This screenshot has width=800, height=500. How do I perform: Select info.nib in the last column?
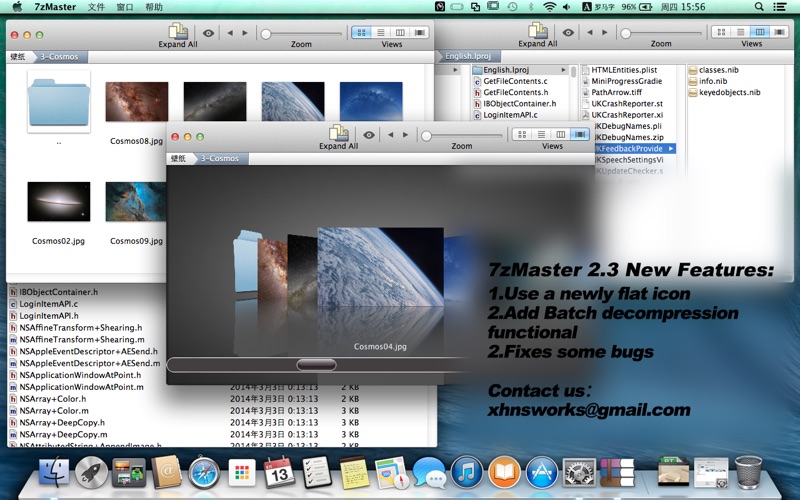point(713,81)
